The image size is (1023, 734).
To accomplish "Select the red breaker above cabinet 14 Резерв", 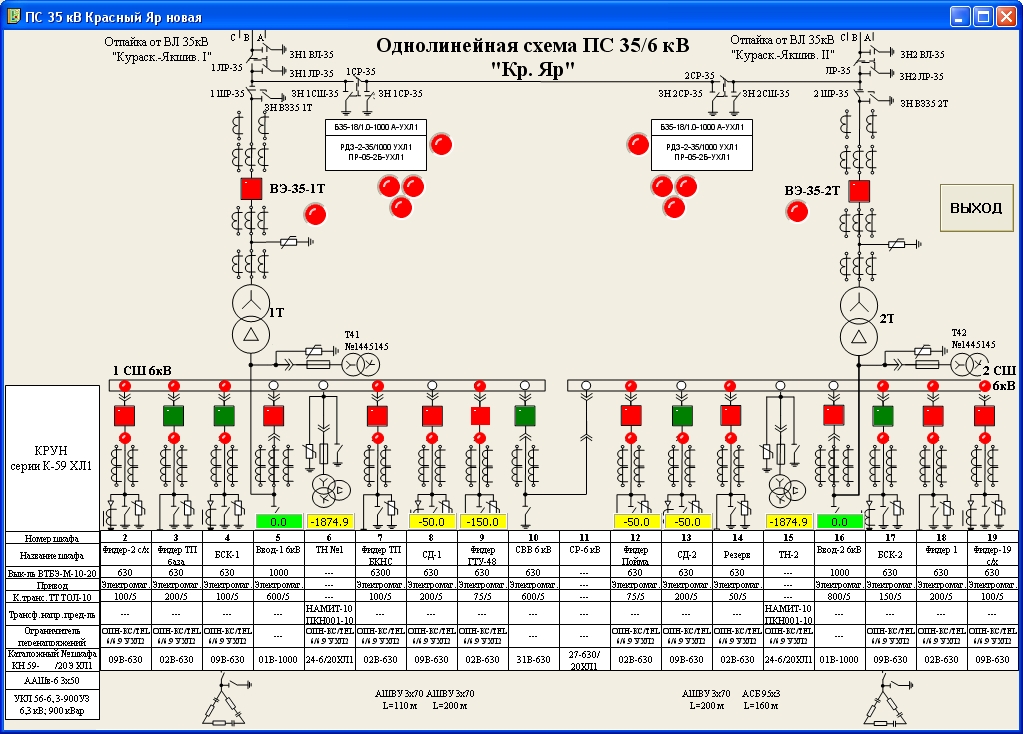I will 731,416.
